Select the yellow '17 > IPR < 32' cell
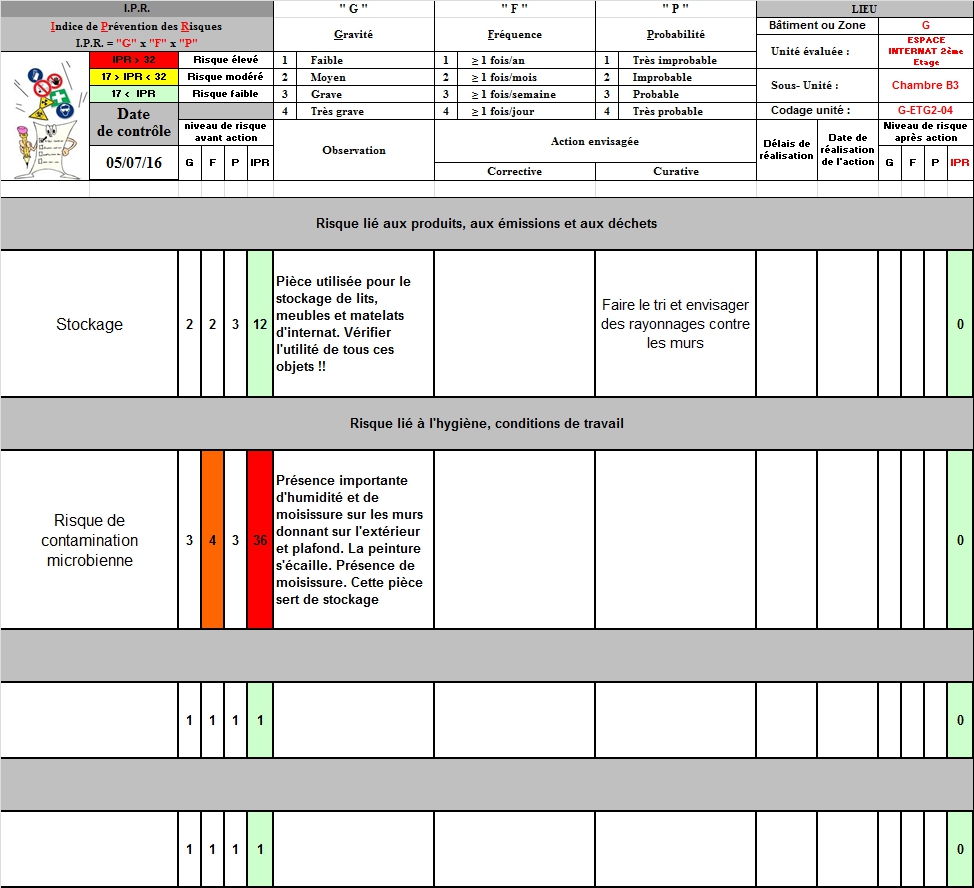 [x=133, y=77]
